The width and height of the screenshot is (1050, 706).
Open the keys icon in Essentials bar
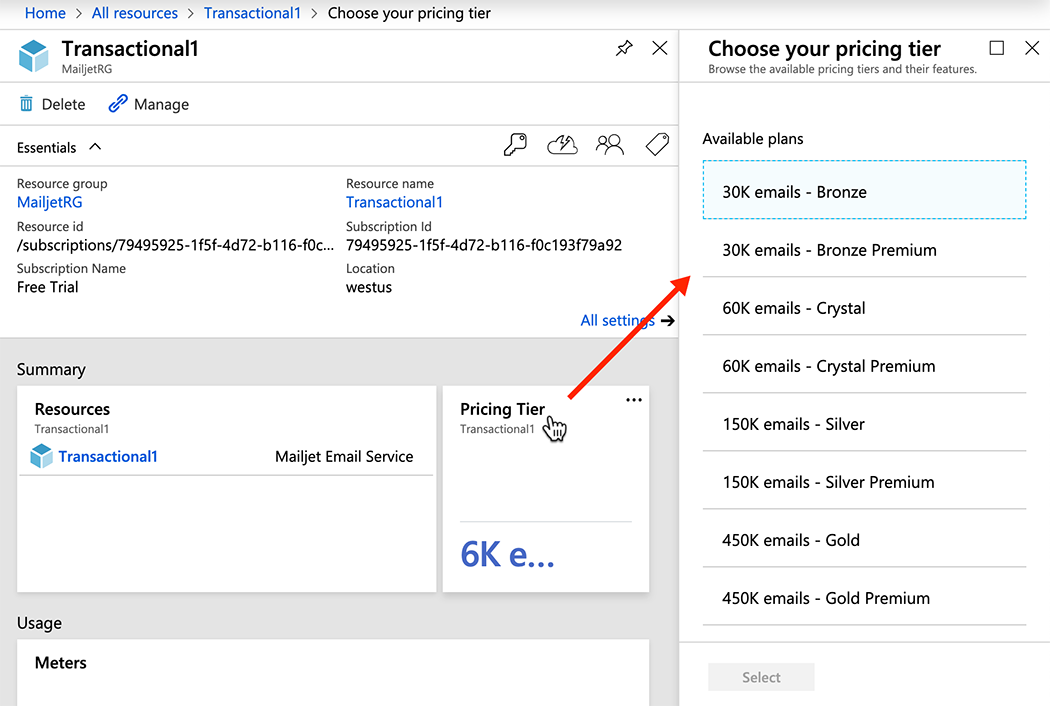click(515, 144)
